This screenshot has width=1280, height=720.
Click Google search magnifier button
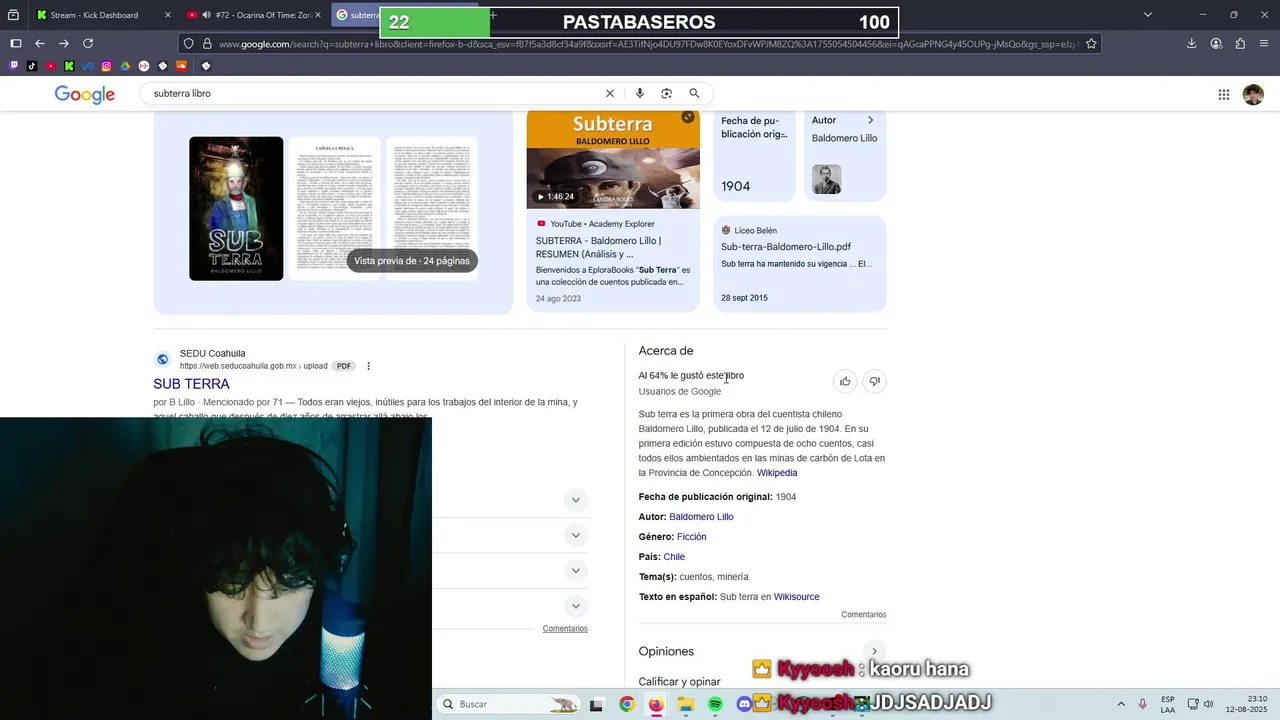tap(694, 93)
